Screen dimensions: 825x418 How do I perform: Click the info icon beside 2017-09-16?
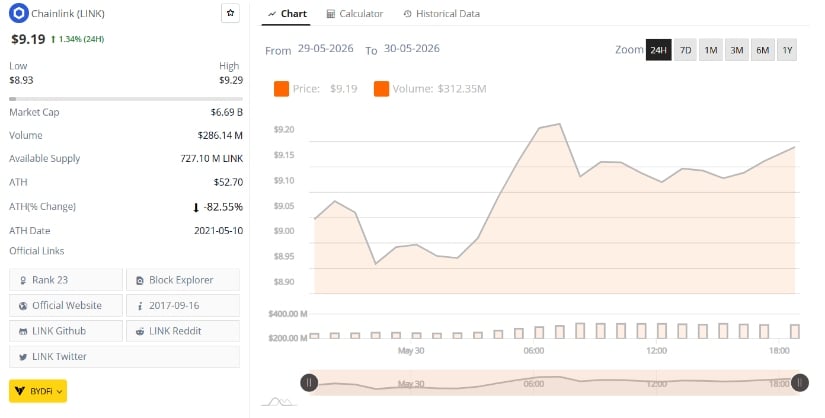(140, 306)
